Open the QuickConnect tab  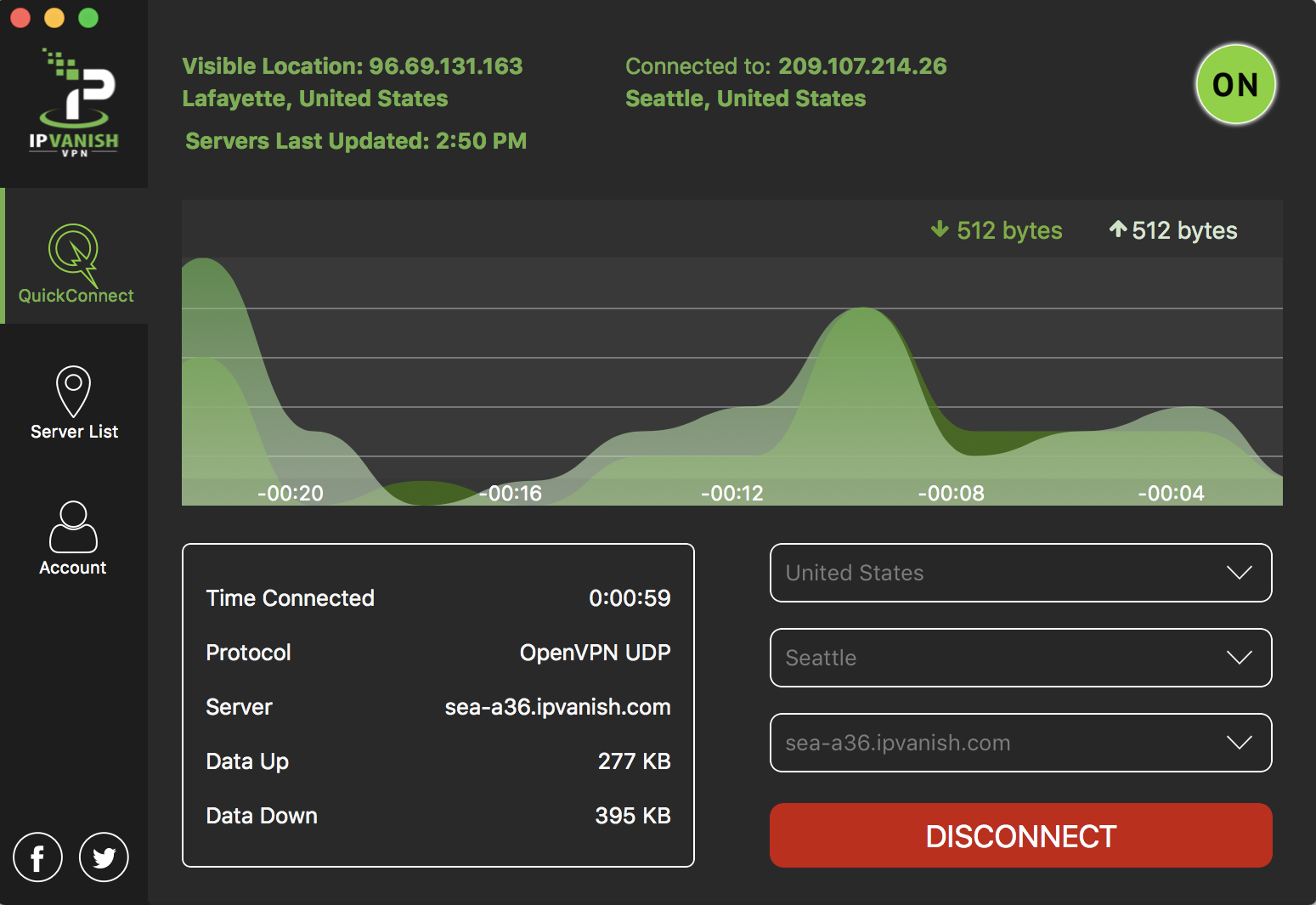click(76, 256)
